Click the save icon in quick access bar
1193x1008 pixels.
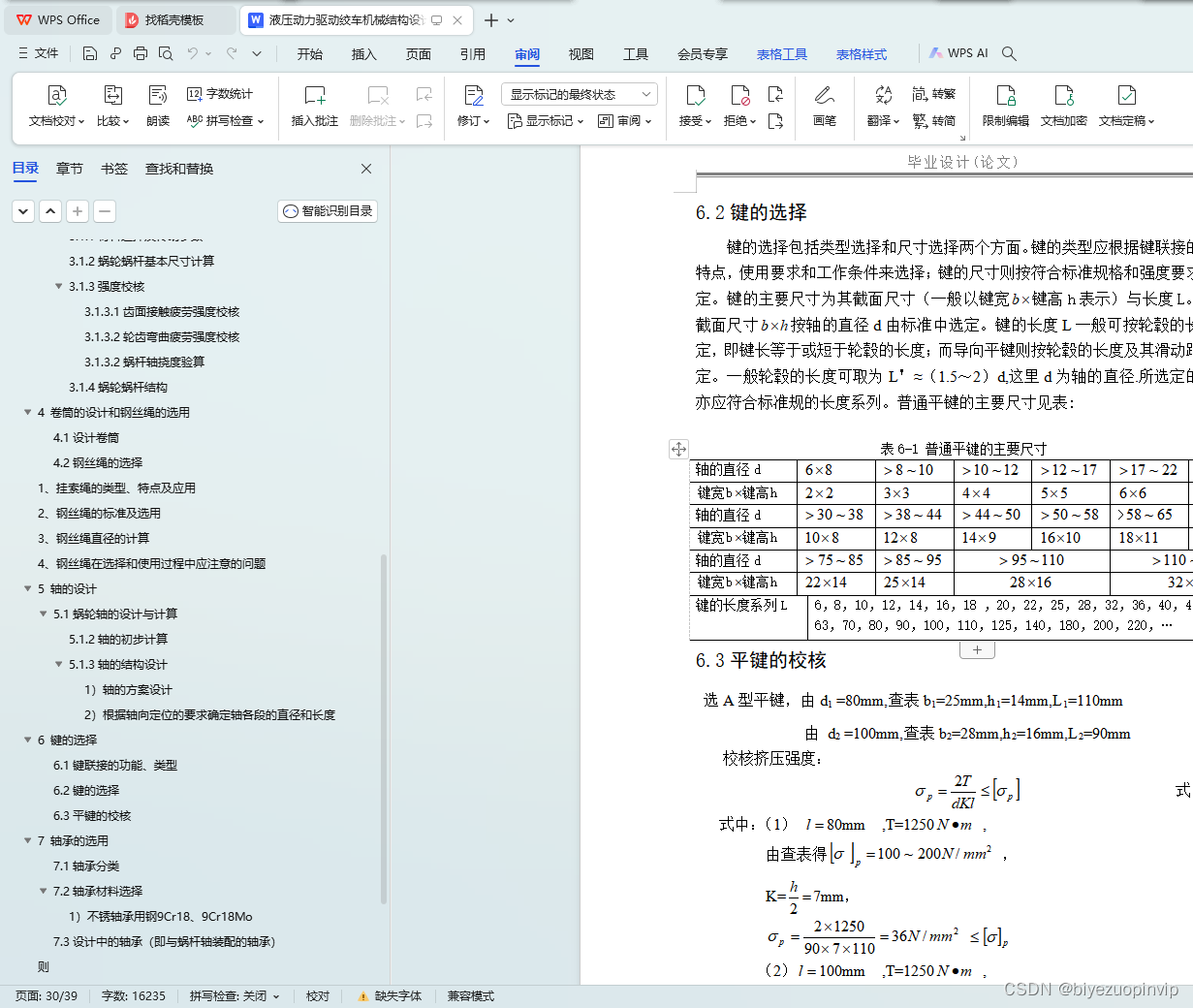pyautogui.click(x=90, y=53)
